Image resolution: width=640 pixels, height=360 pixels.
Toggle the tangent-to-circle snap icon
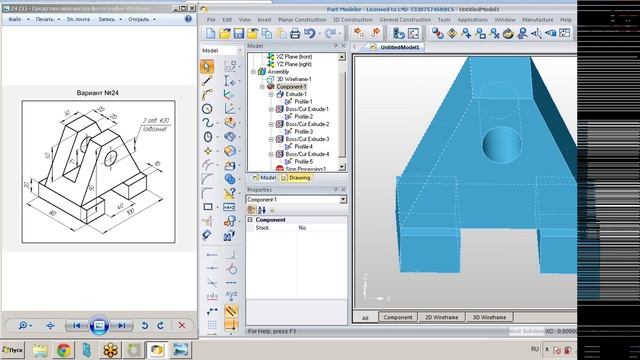click(231, 269)
